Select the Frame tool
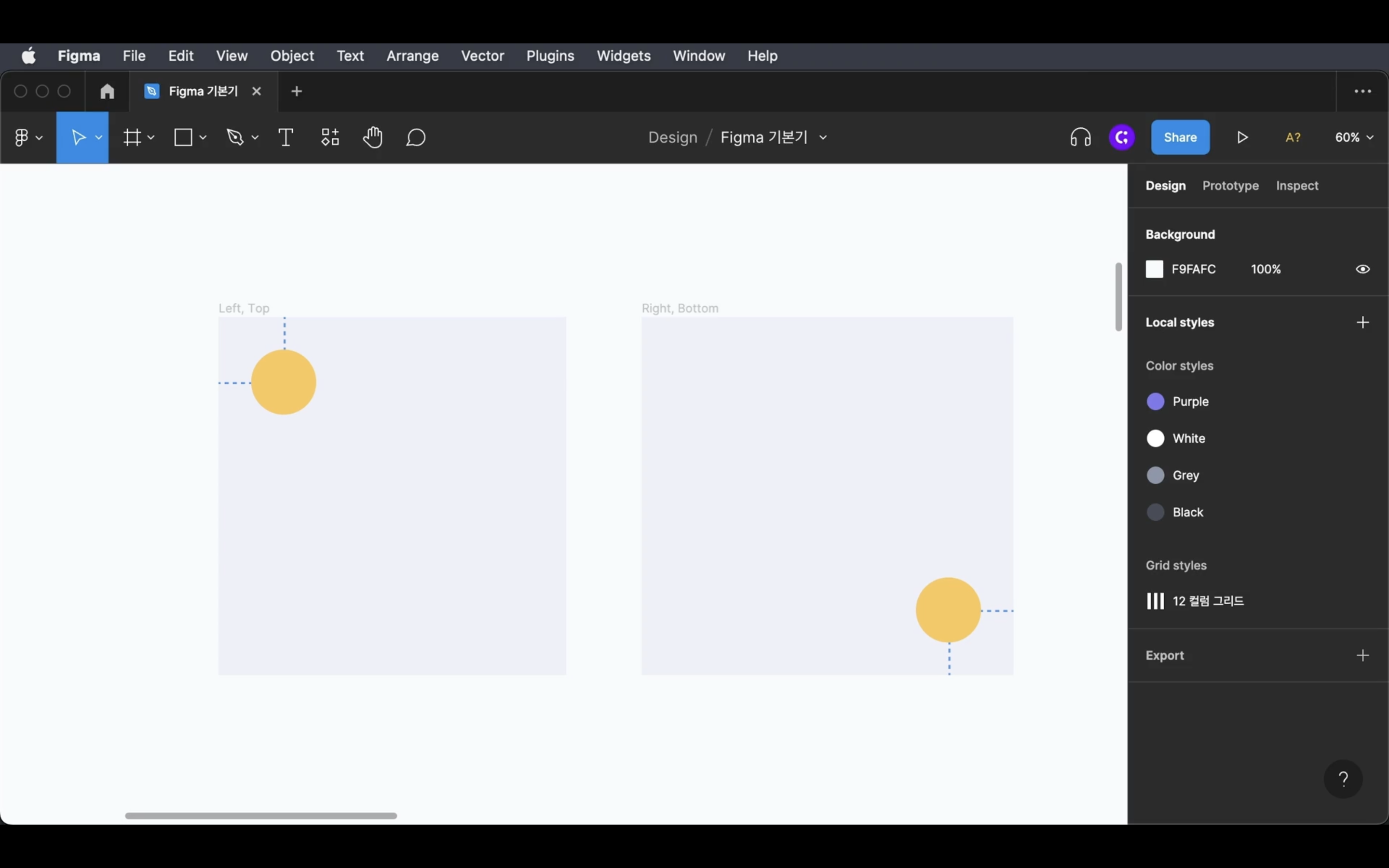The width and height of the screenshot is (1389, 868). point(132,138)
